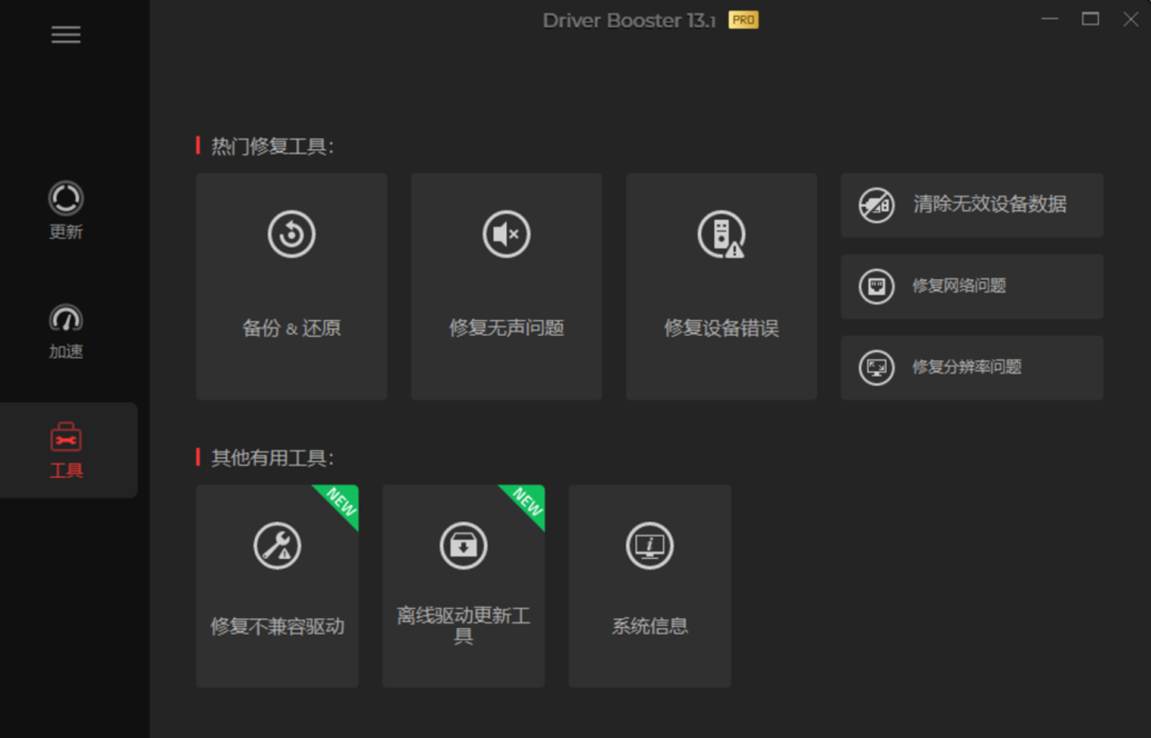Viewport: 1151px width, 738px height.
Task: Switch to 更新 tab label
Action: (66, 232)
